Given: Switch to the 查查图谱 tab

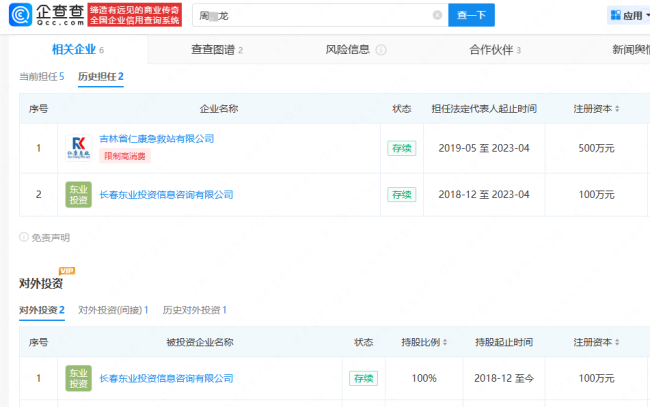Looking at the screenshot, I should coord(217,50).
